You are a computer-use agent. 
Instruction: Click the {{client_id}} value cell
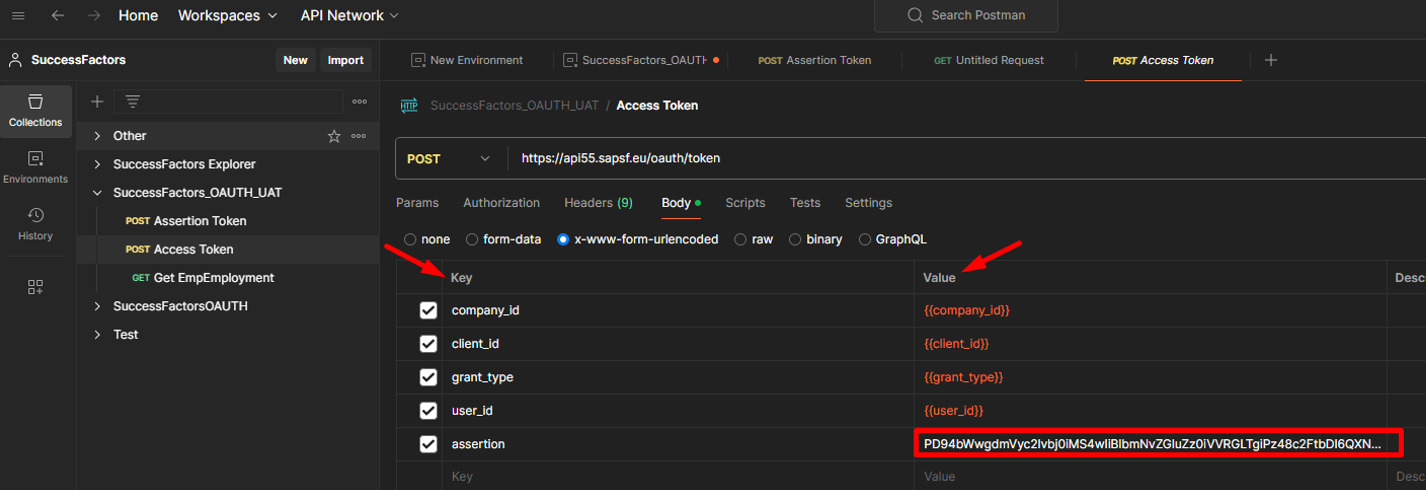1150,344
